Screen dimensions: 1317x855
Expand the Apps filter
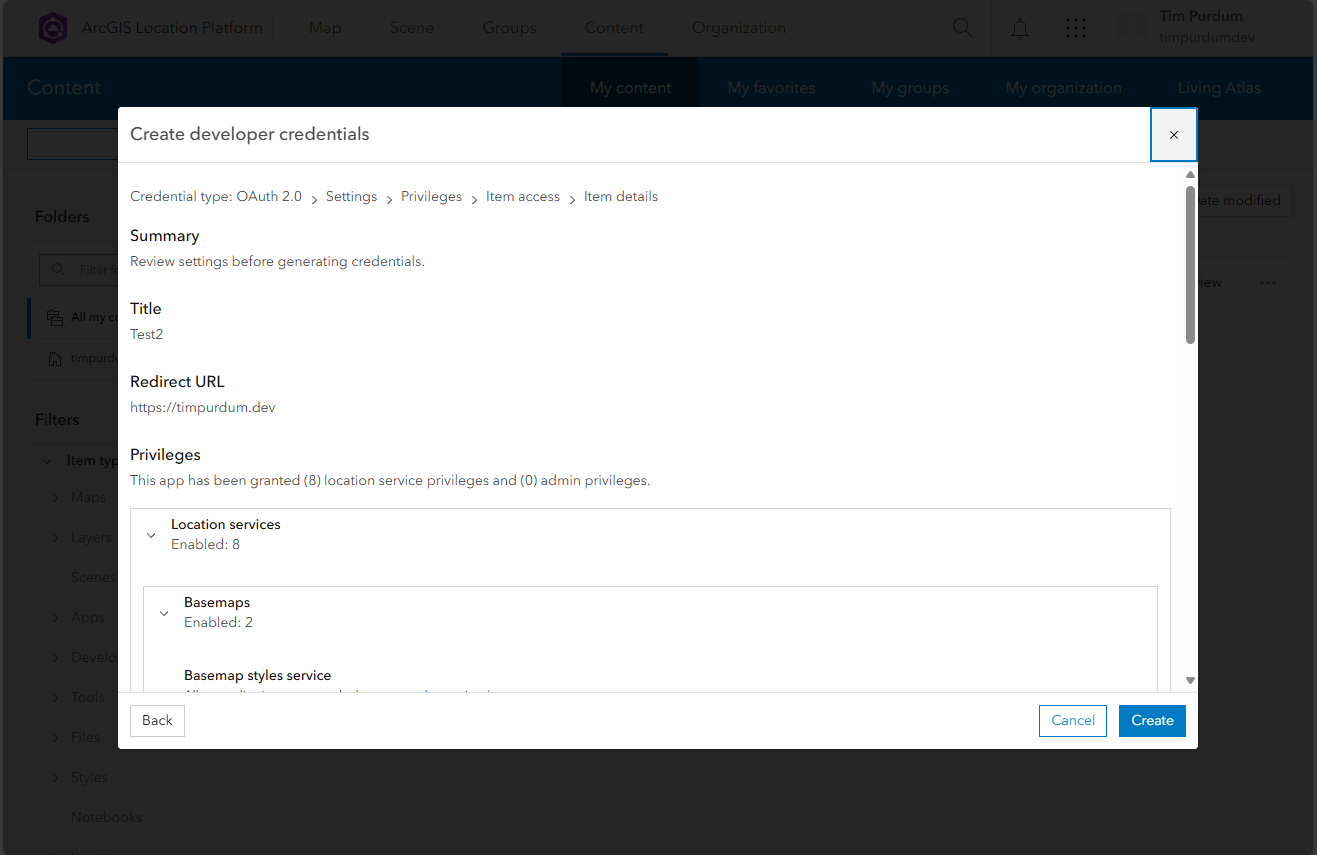pyautogui.click(x=55, y=618)
